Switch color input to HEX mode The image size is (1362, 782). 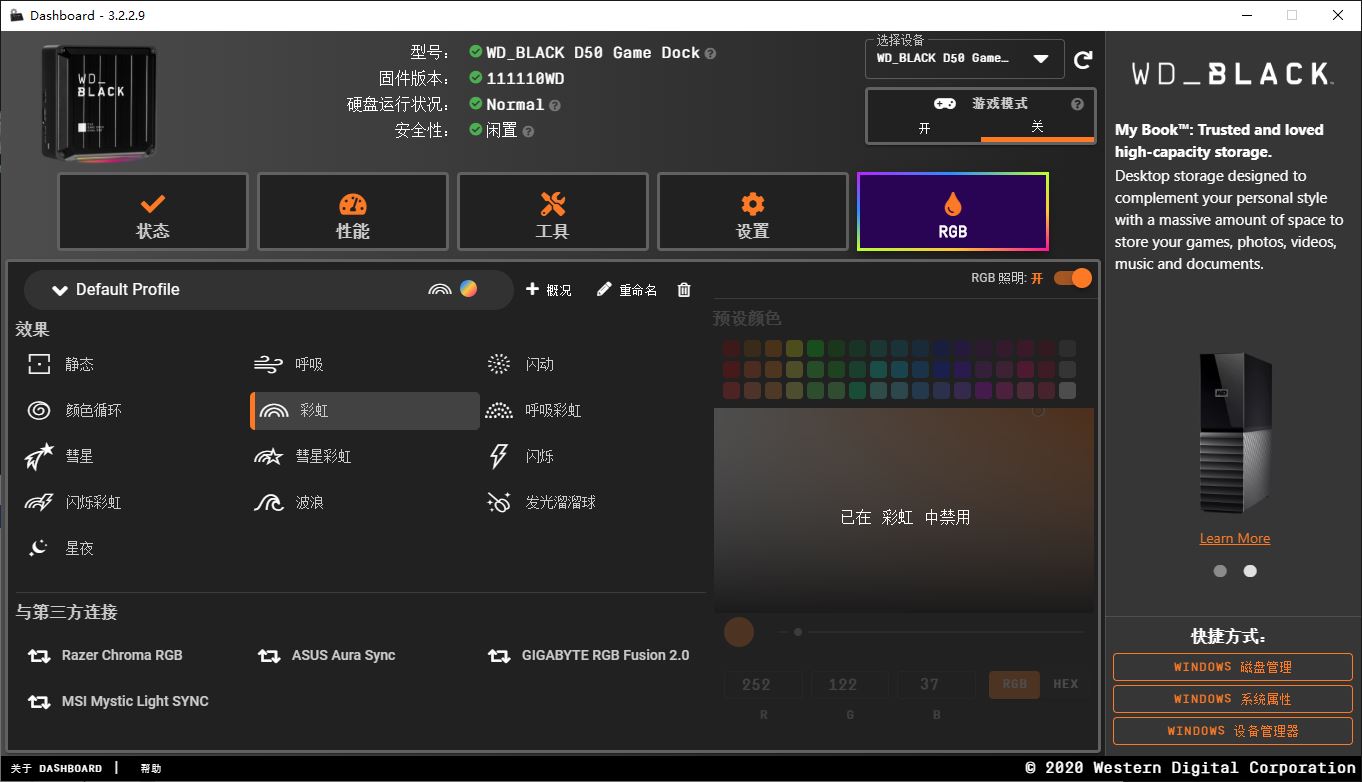click(x=1066, y=685)
